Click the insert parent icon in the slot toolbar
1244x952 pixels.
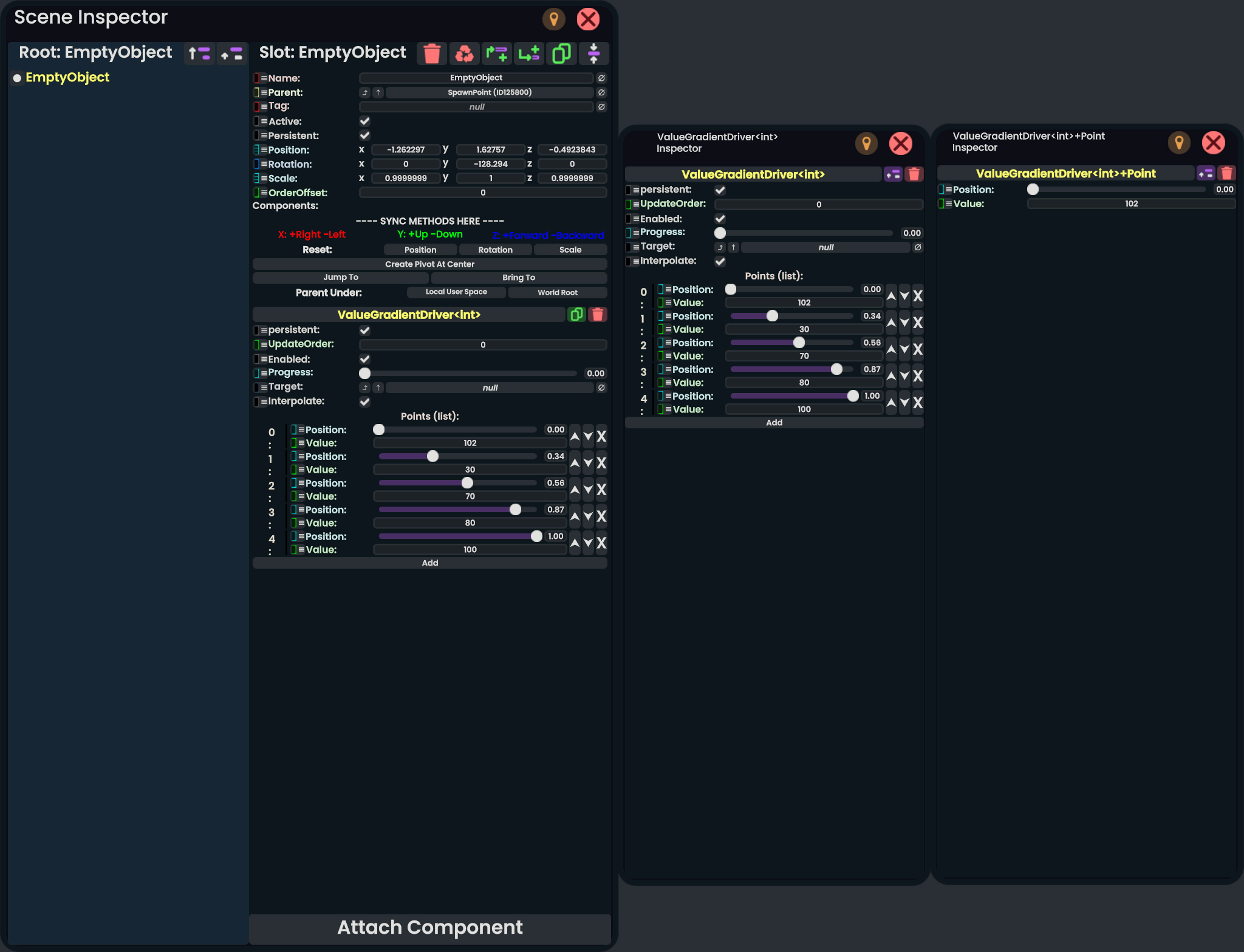click(x=497, y=53)
